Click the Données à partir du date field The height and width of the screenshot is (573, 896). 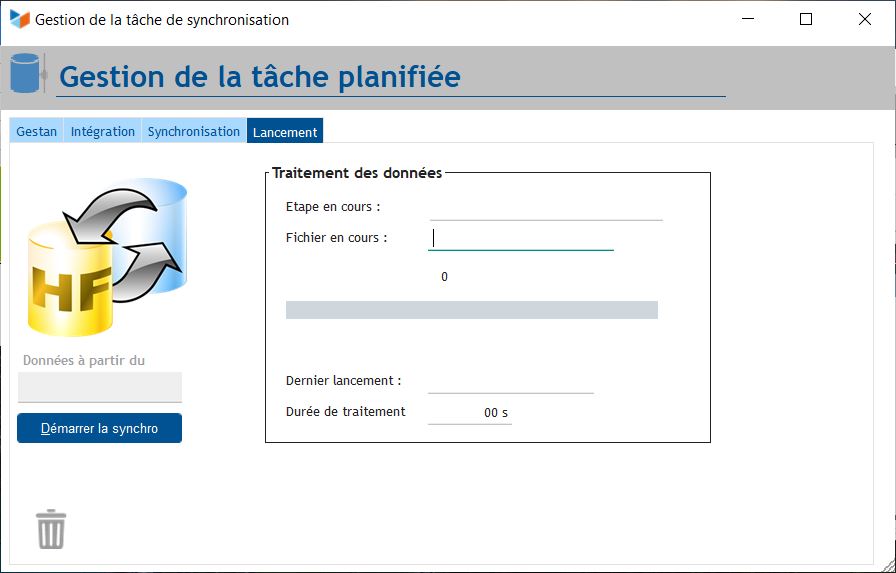pos(100,387)
